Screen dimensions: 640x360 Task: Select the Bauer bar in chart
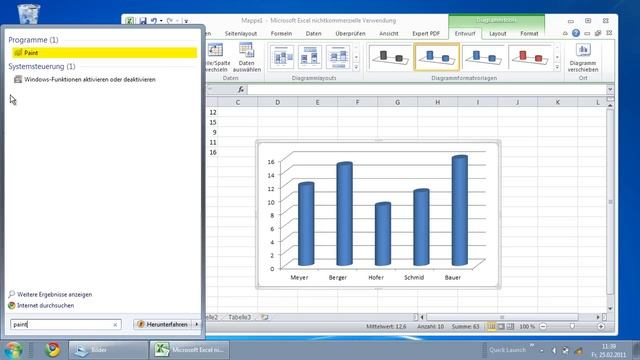pyautogui.click(x=460, y=210)
